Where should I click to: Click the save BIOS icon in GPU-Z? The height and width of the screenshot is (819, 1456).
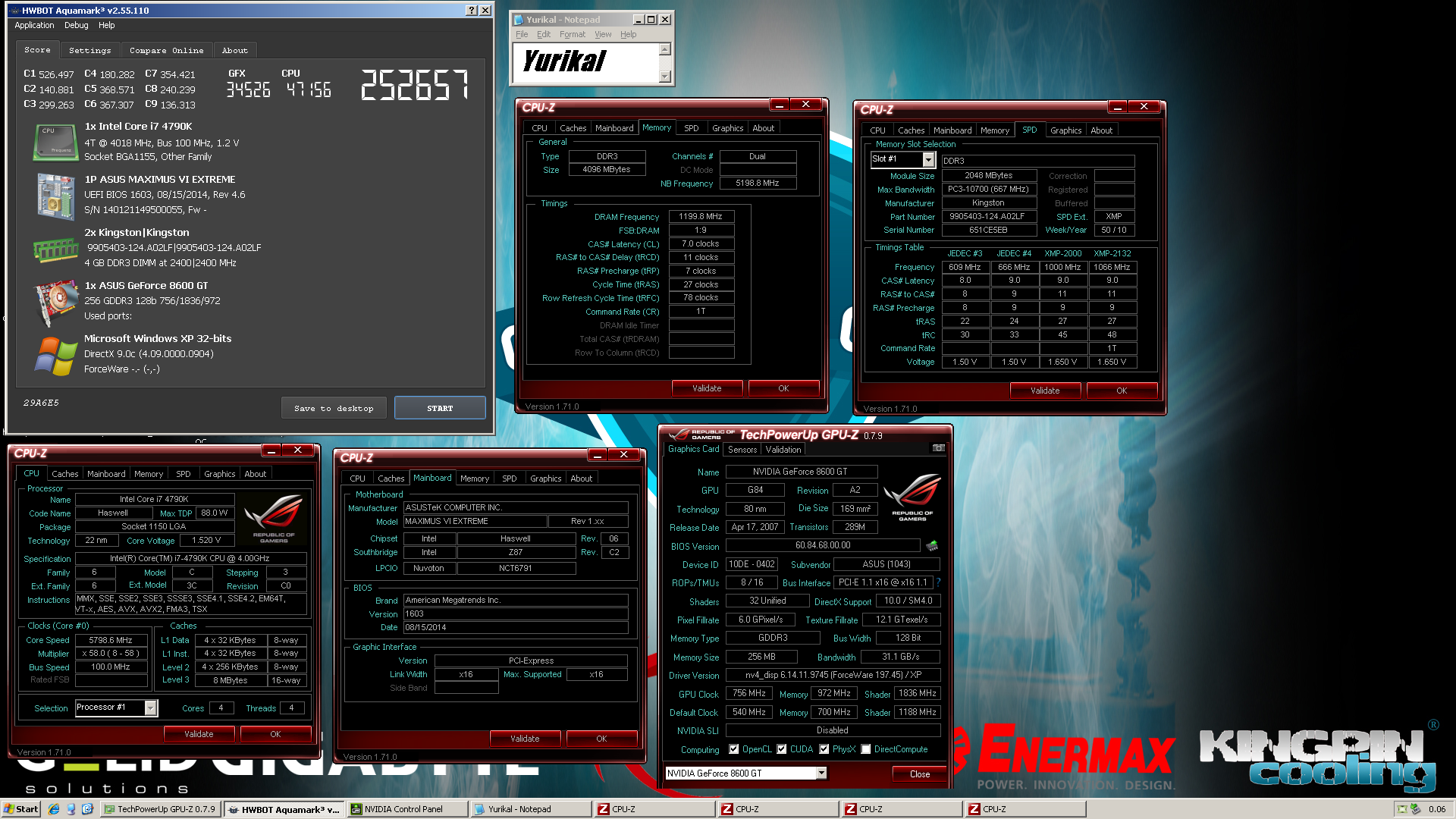click(x=932, y=545)
